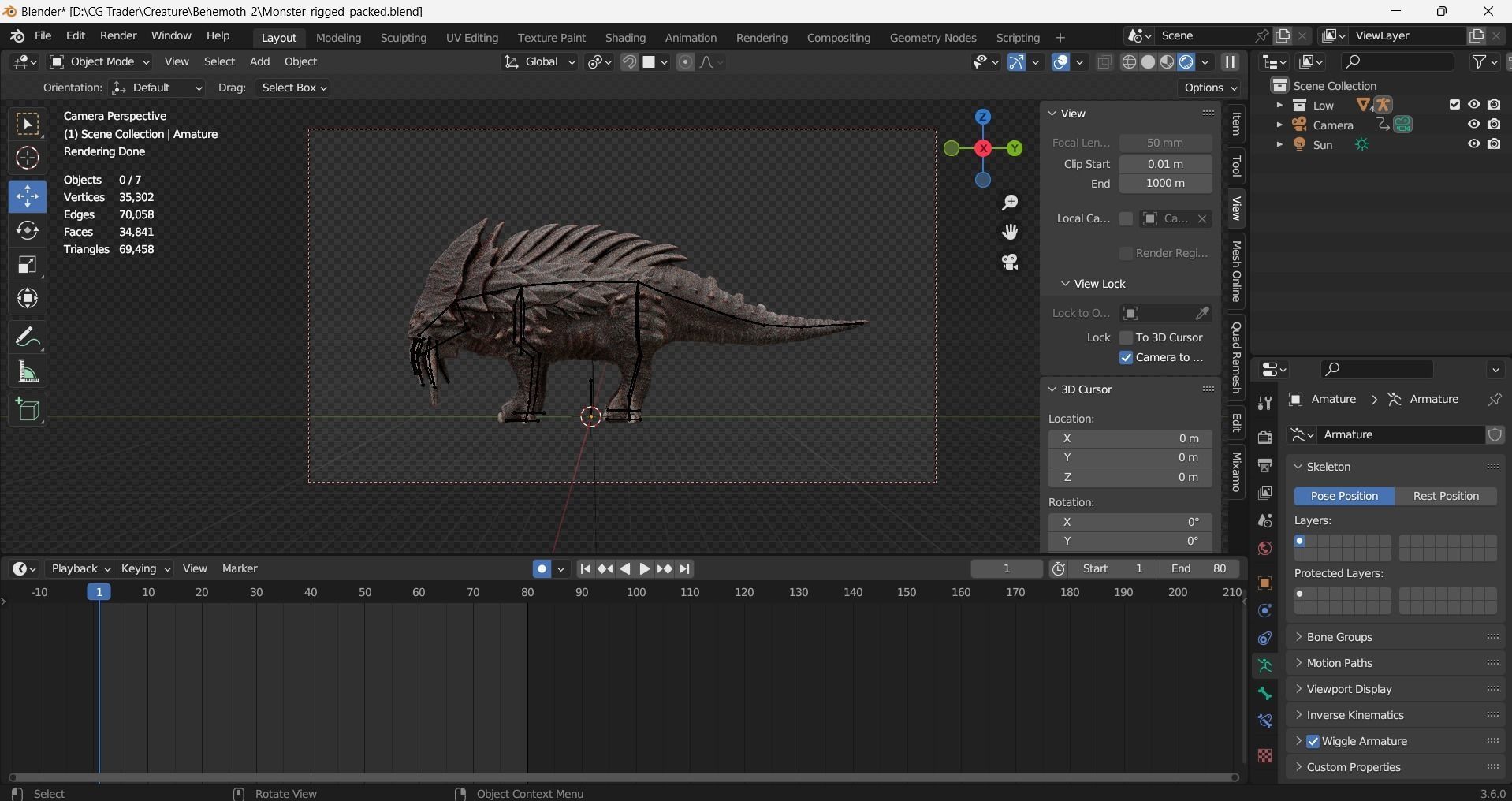Click the outliner filter funnel icon
The height and width of the screenshot is (801, 1512).
pyautogui.click(x=1480, y=61)
